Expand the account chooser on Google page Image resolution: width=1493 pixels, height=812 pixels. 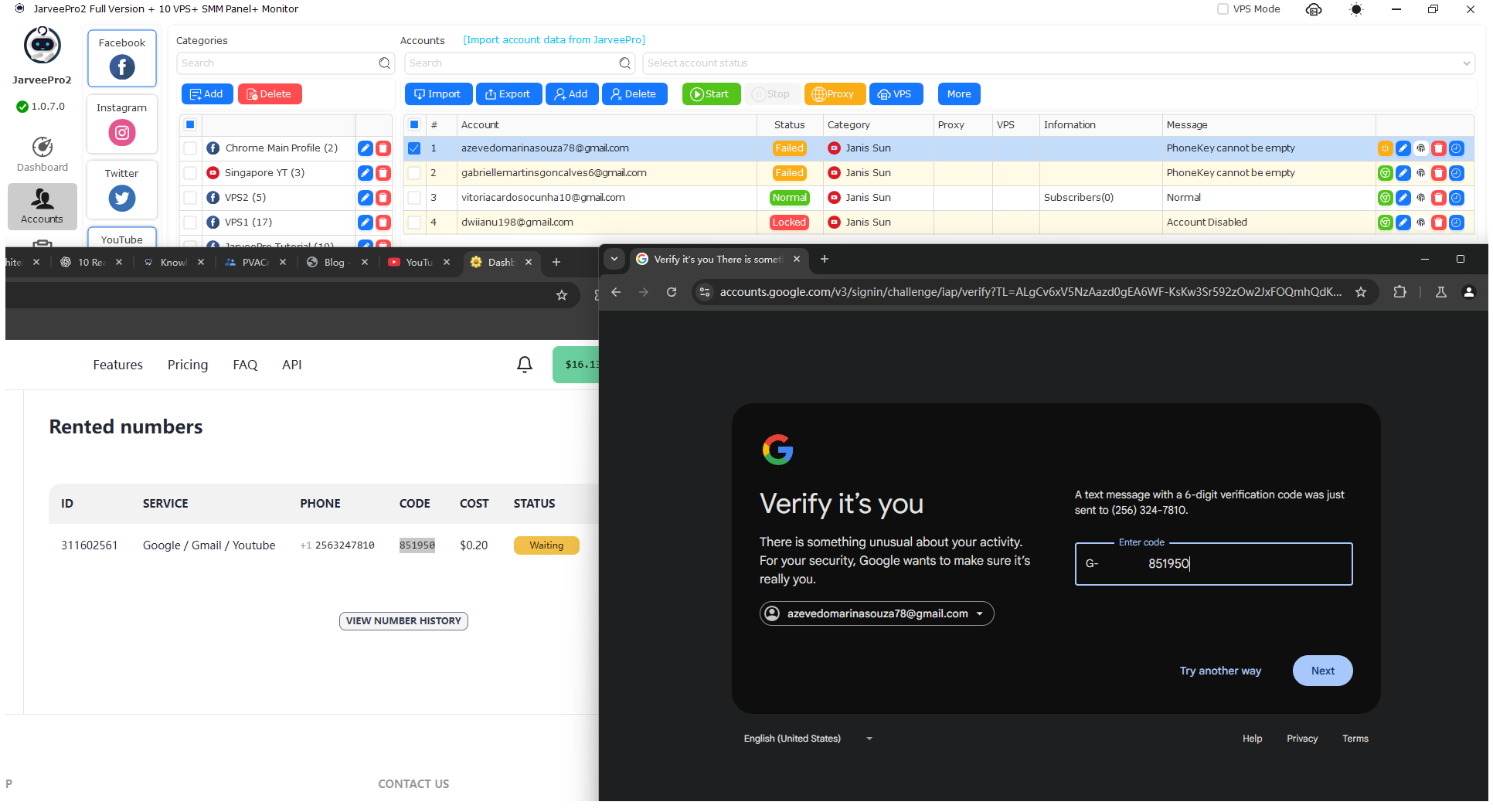[876, 614]
